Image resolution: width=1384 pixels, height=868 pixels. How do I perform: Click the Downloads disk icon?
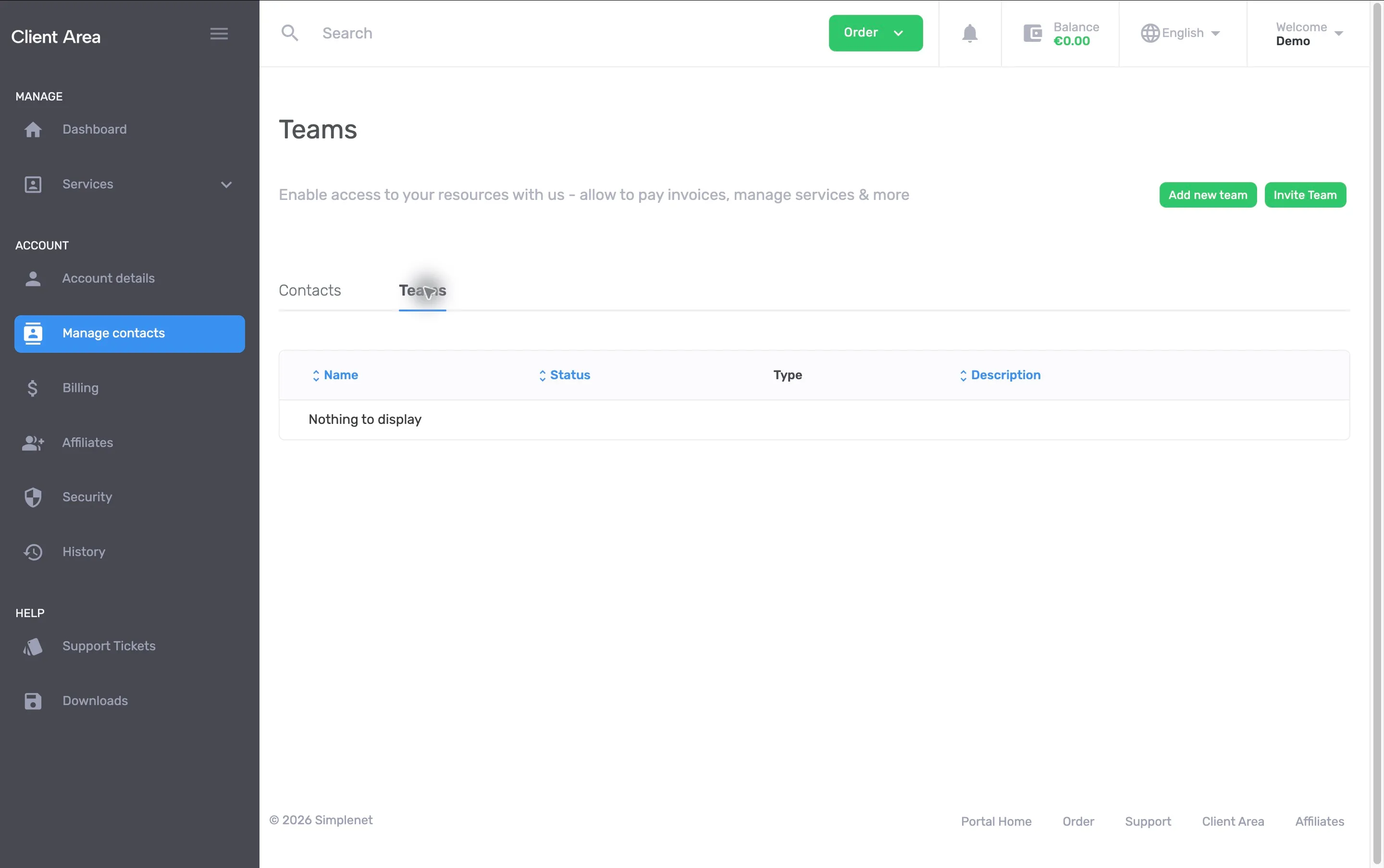pyautogui.click(x=33, y=701)
